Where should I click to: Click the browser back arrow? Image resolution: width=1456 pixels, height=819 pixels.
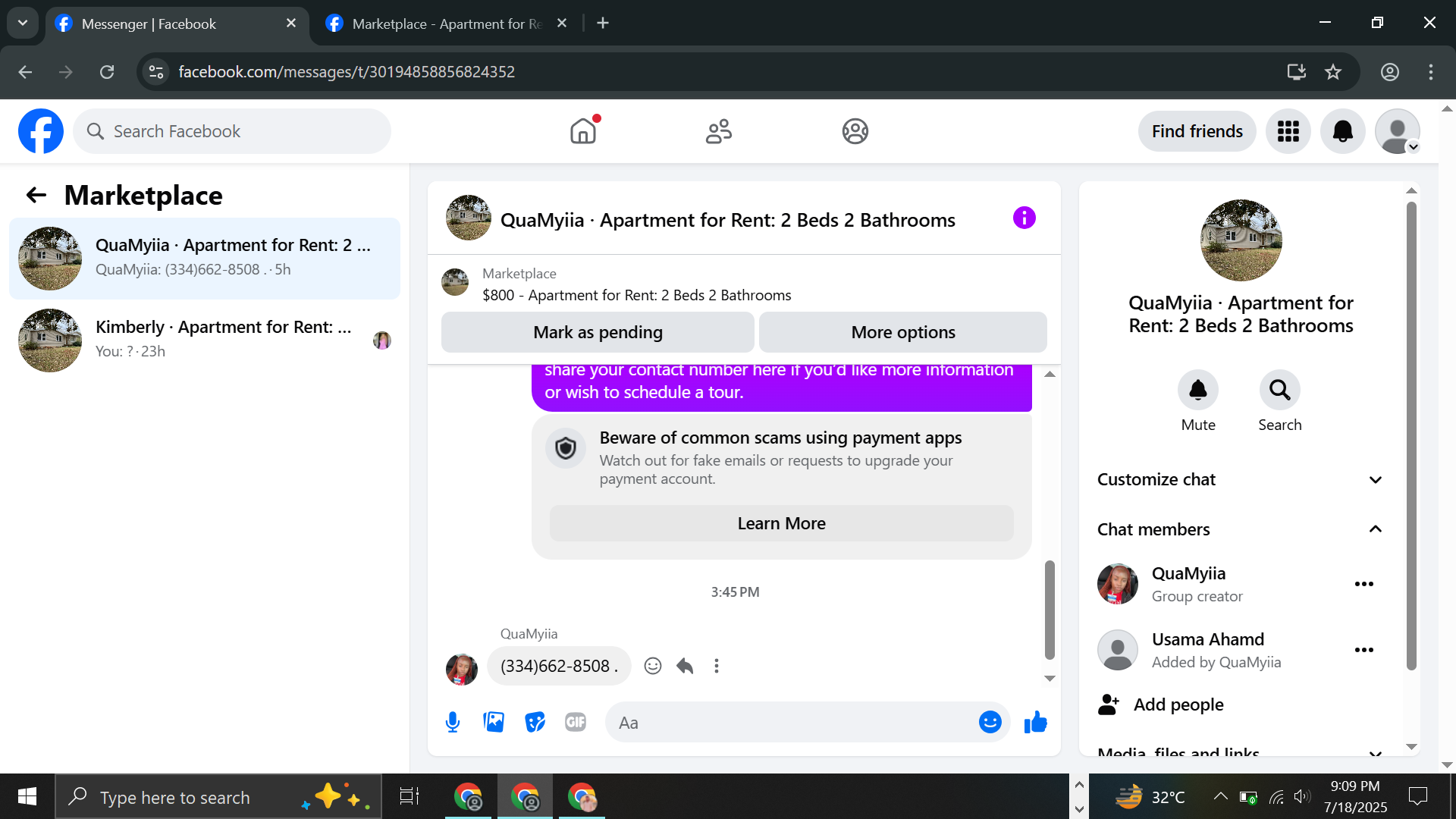point(25,72)
